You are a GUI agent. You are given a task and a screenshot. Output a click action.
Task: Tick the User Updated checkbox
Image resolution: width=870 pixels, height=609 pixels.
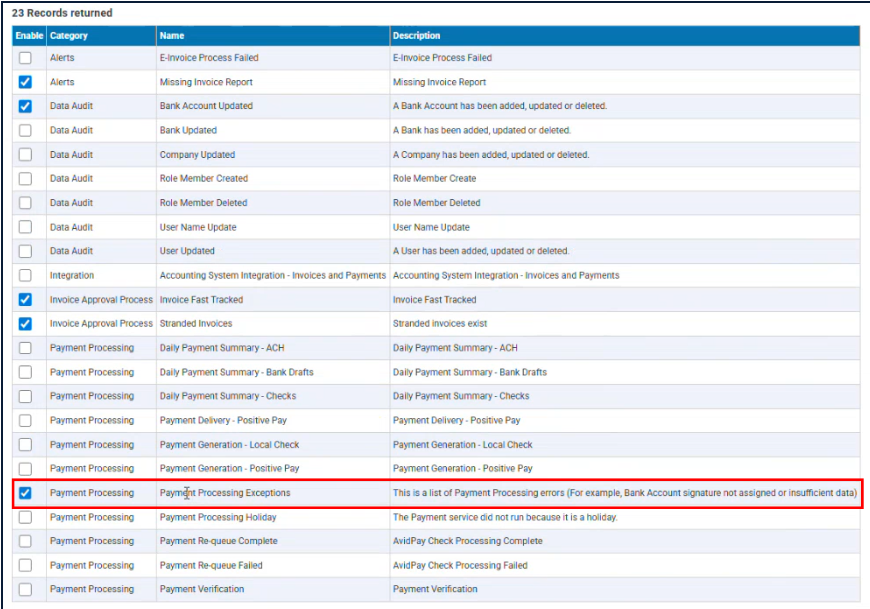click(25, 251)
